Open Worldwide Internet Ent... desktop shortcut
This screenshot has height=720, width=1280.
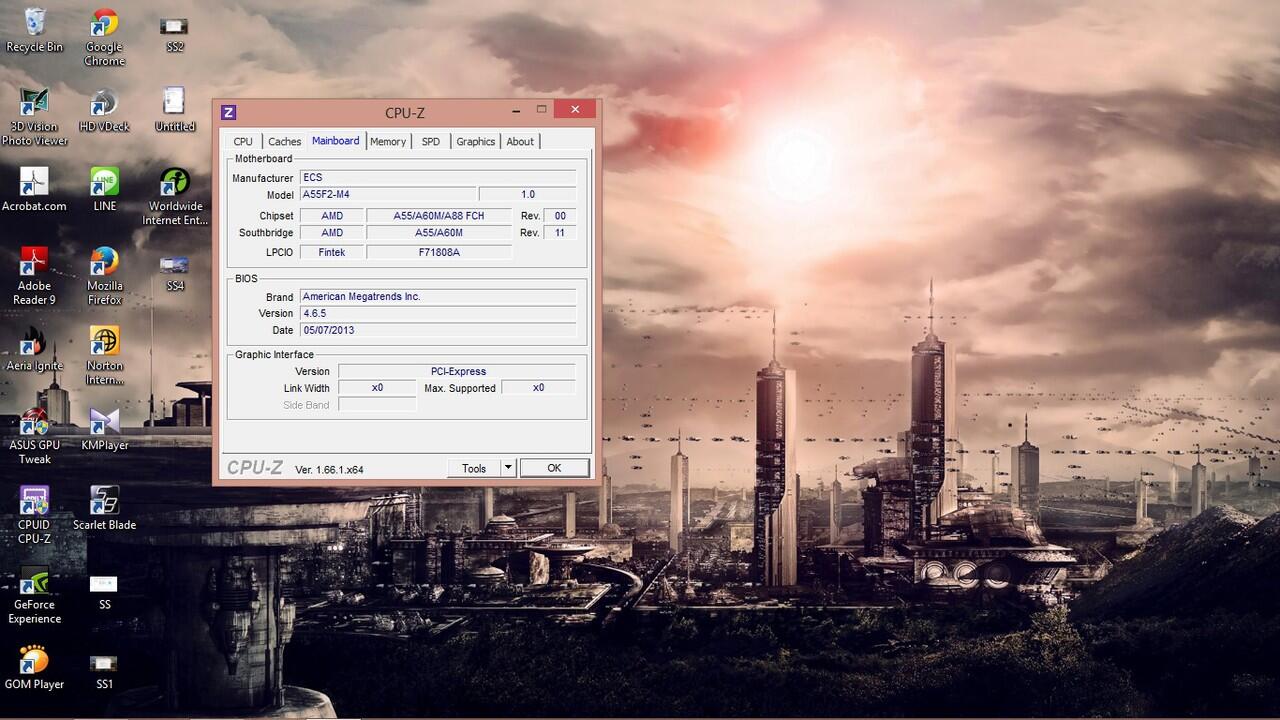click(x=175, y=197)
